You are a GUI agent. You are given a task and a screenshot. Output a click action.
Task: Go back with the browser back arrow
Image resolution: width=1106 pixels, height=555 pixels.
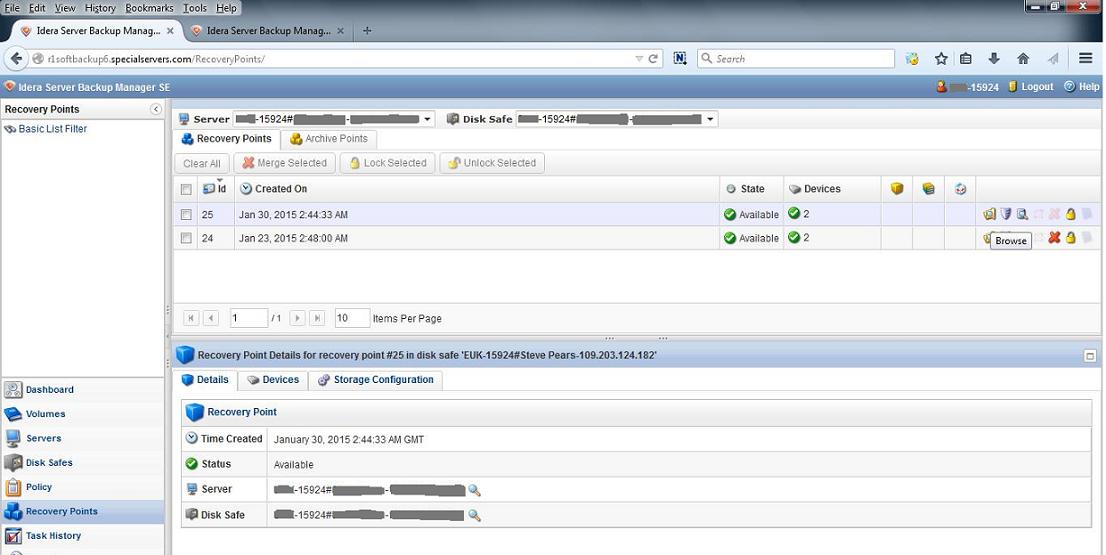click(x=16, y=59)
